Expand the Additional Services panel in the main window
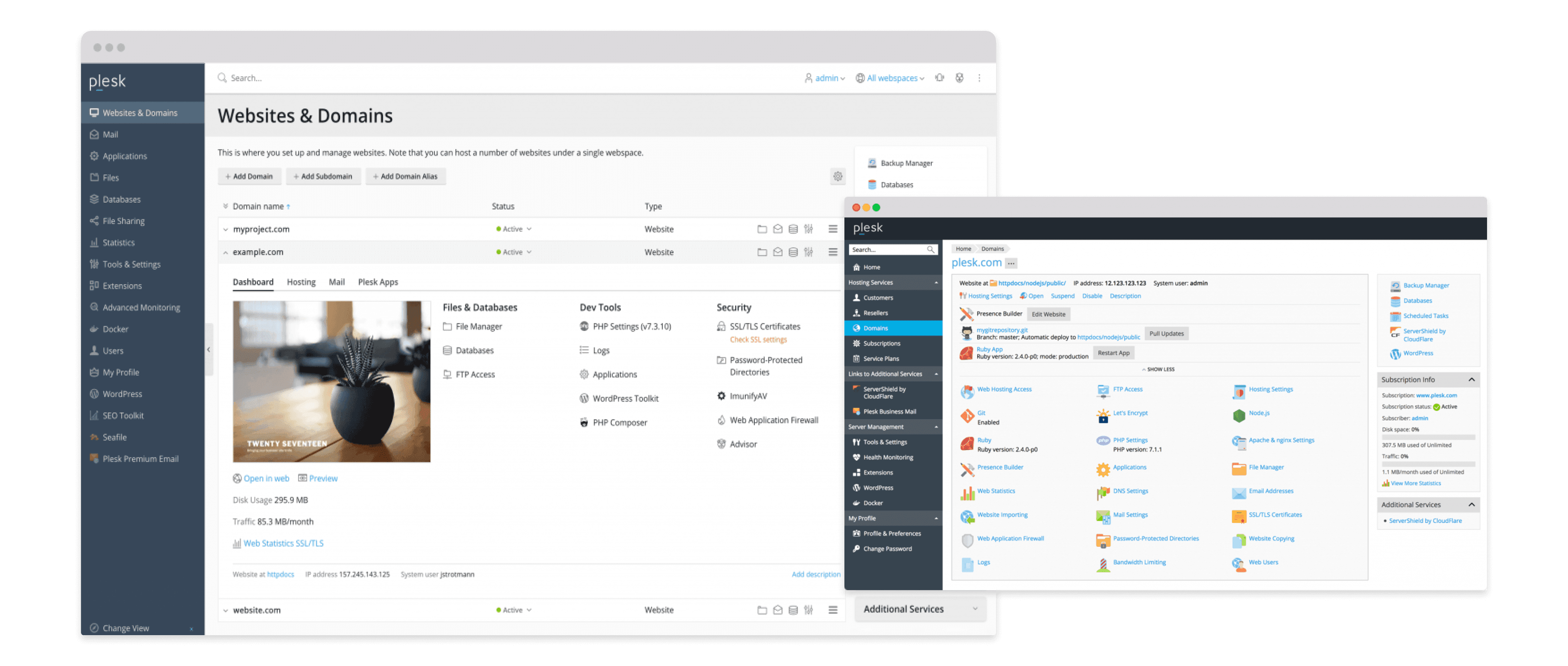The width and height of the screenshot is (1568, 666). coord(920,609)
